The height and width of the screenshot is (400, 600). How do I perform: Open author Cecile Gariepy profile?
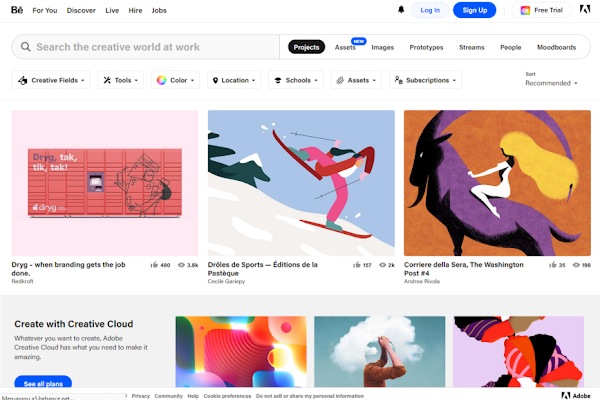pyautogui.click(x=226, y=281)
